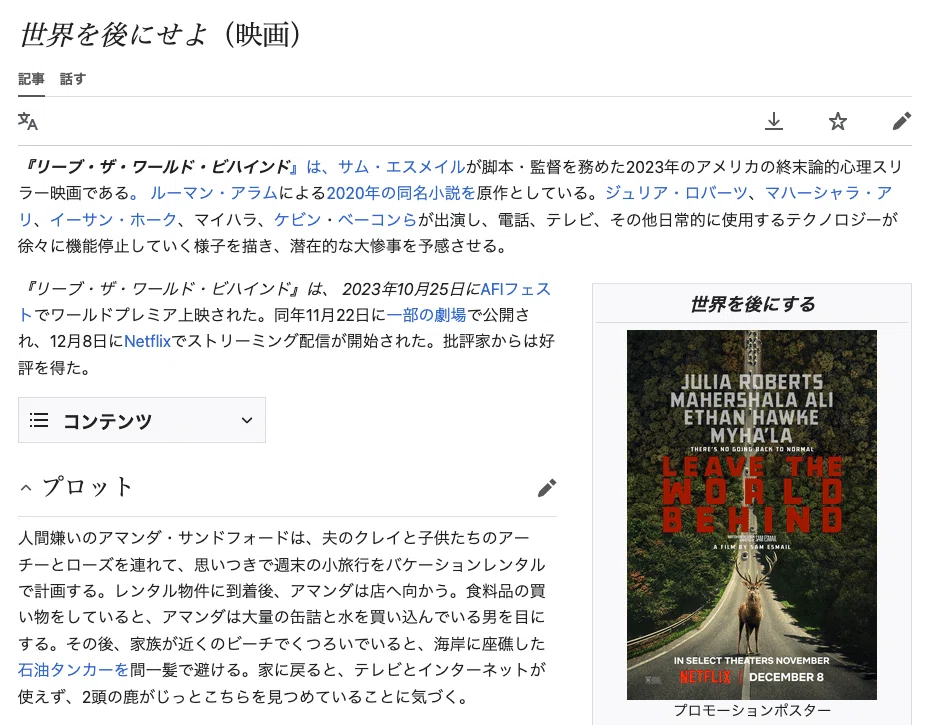
Task: Follow the 一部の劇場 link
Action: coord(426,315)
